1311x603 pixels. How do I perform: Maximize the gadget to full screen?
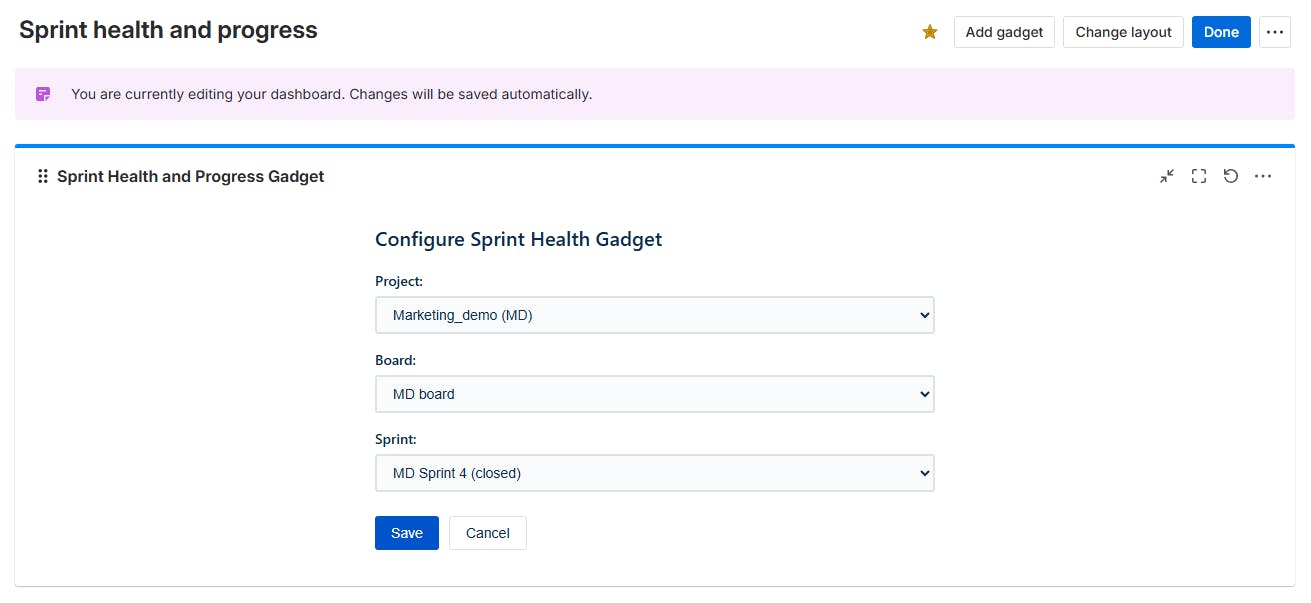tap(1199, 176)
